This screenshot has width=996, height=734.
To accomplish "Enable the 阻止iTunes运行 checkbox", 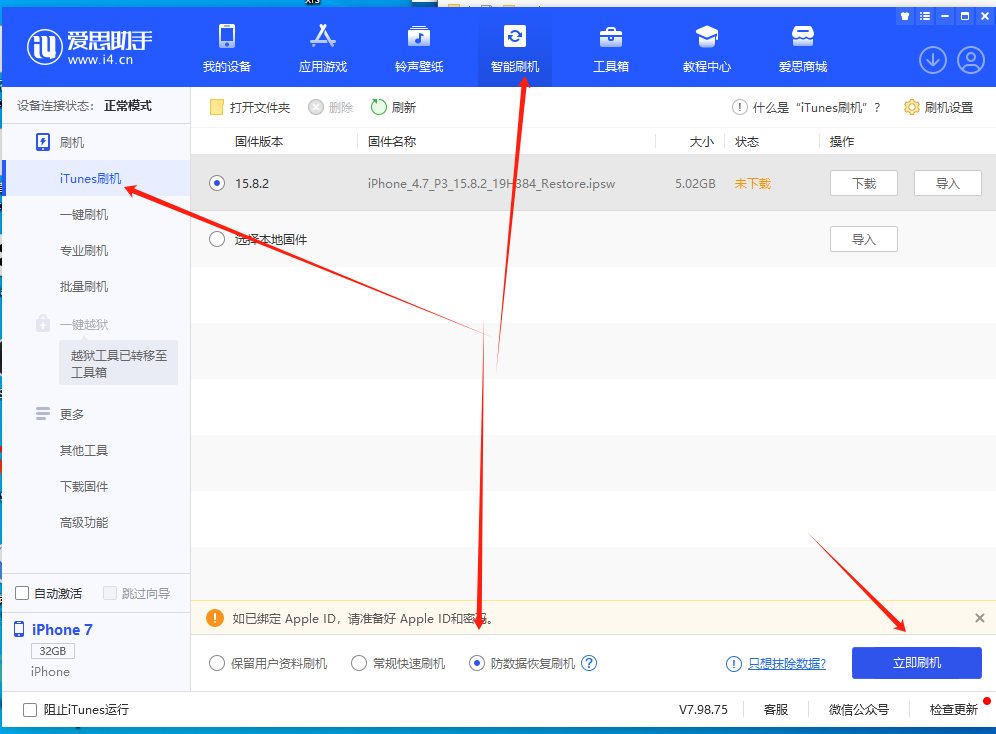I will point(30,709).
